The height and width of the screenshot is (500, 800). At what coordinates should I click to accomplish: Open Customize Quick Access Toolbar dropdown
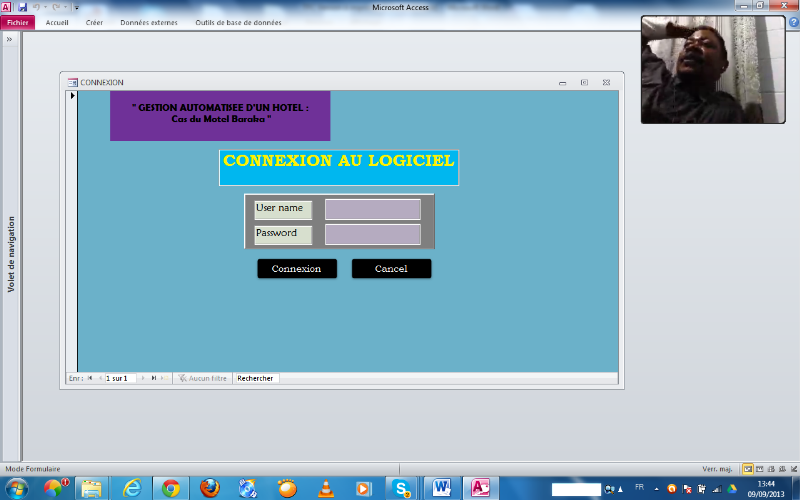(77, 8)
